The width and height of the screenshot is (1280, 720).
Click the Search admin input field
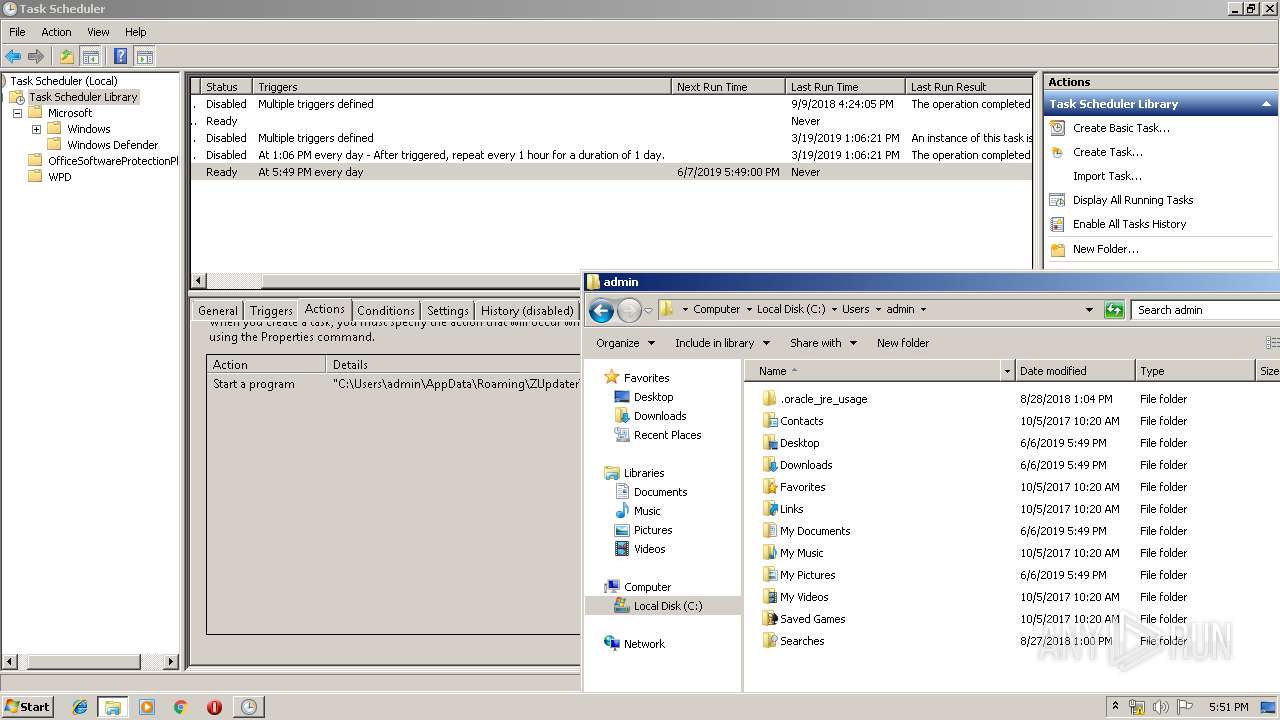(x=1205, y=310)
